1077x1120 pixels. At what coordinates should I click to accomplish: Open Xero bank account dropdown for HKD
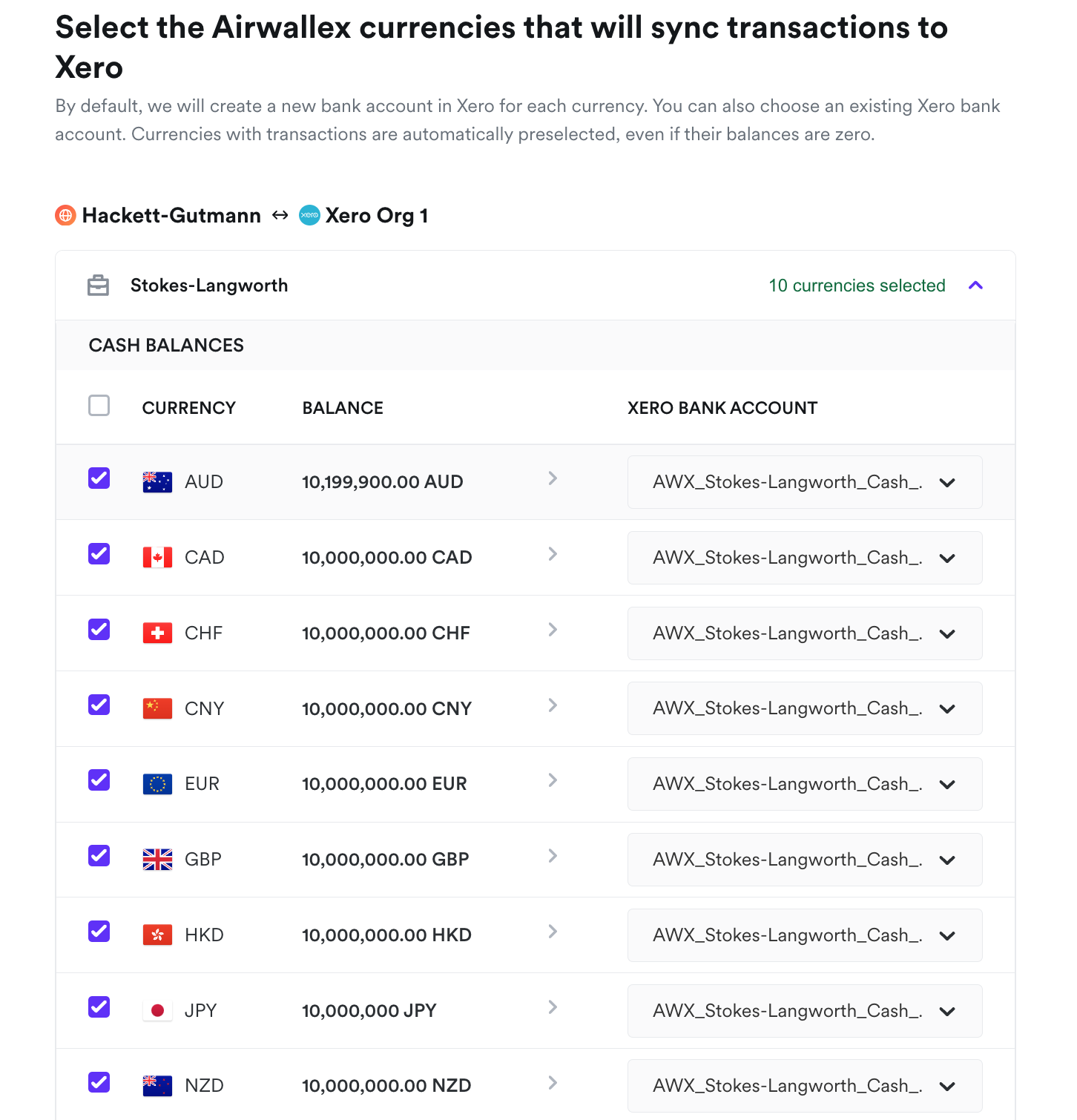[x=805, y=935]
